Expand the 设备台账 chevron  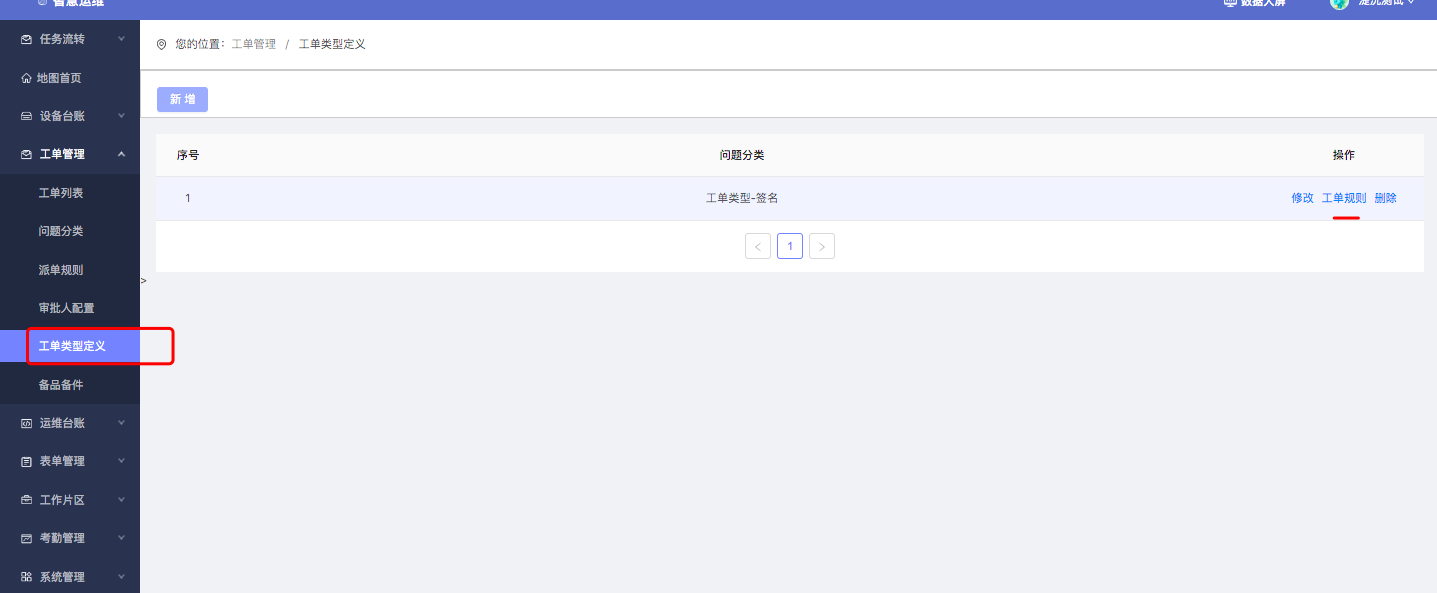point(121,116)
